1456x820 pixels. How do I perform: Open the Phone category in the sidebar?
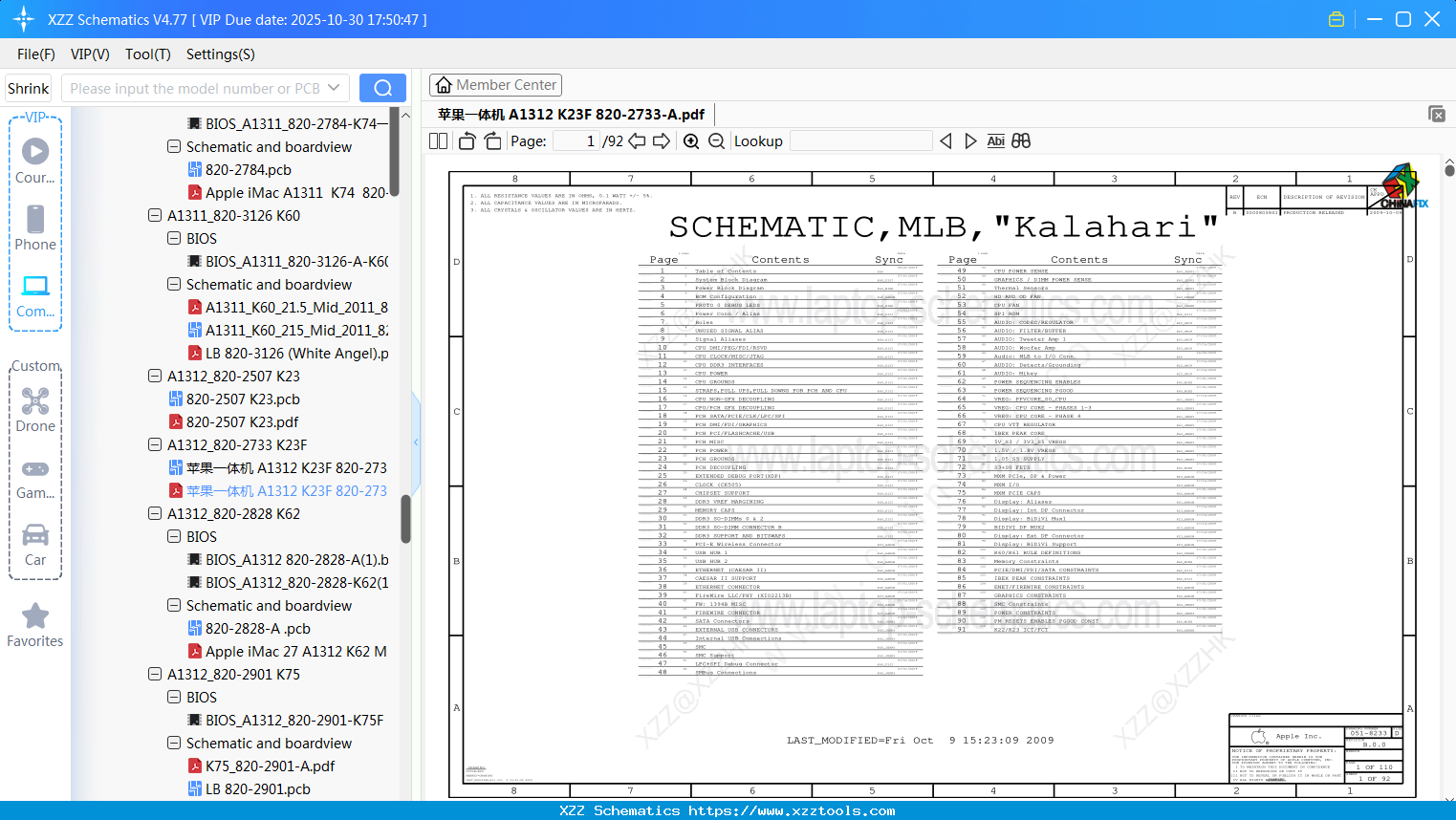(x=35, y=228)
